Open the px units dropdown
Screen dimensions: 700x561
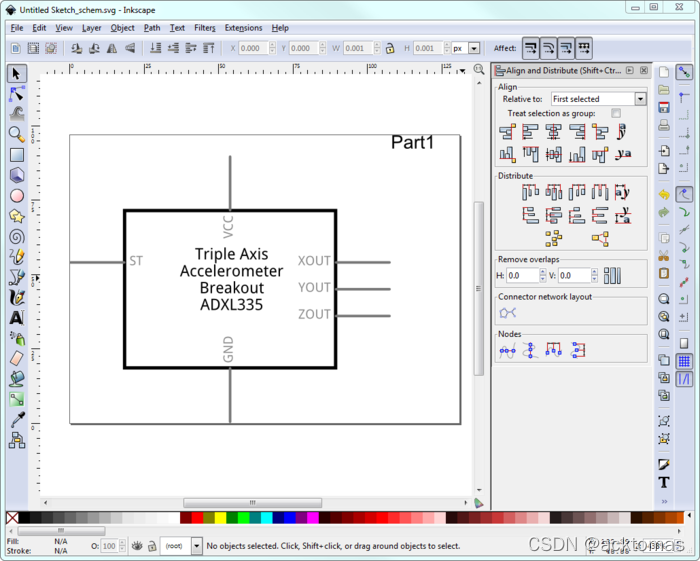tap(474, 48)
